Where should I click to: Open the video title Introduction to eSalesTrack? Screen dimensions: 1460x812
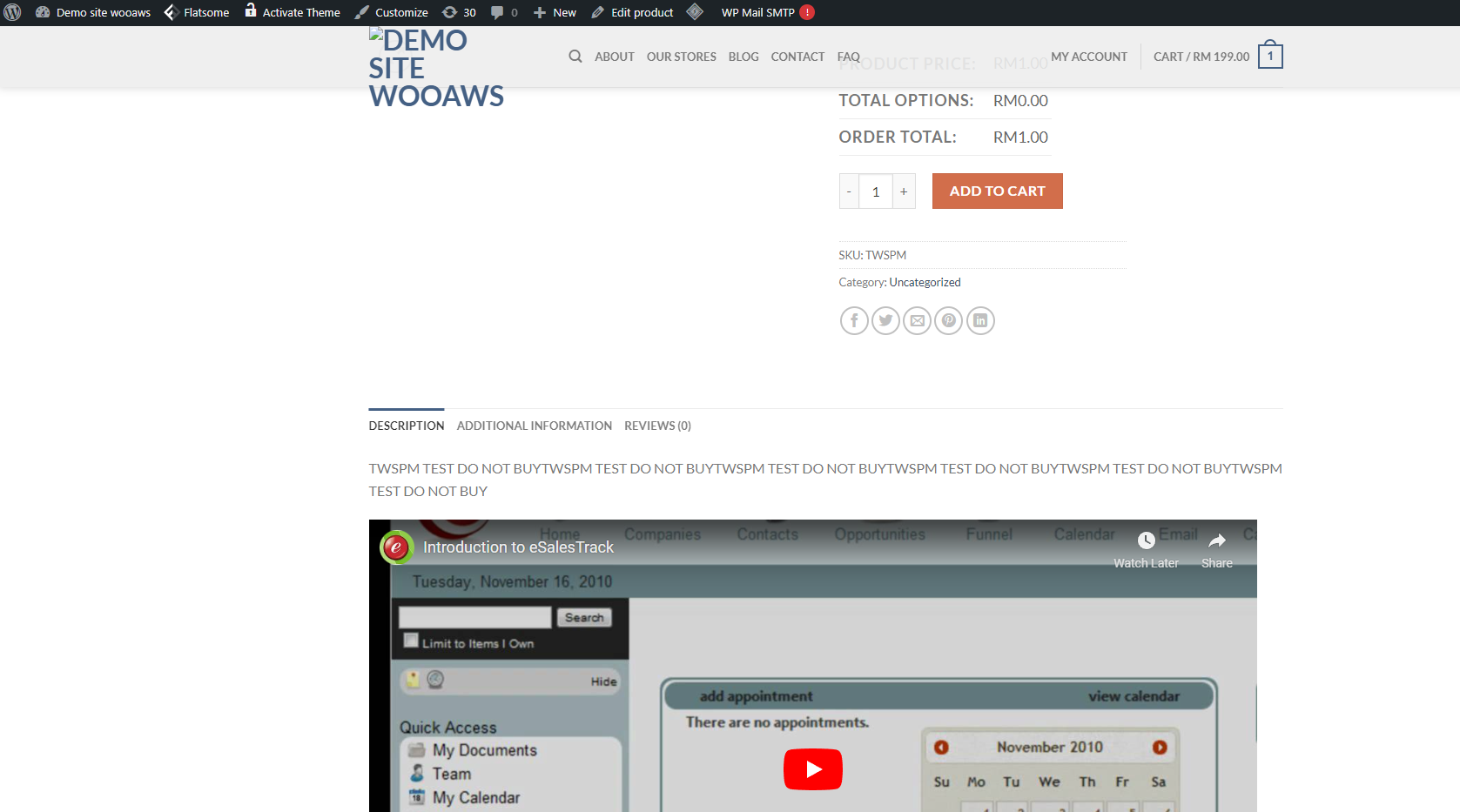(519, 547)
